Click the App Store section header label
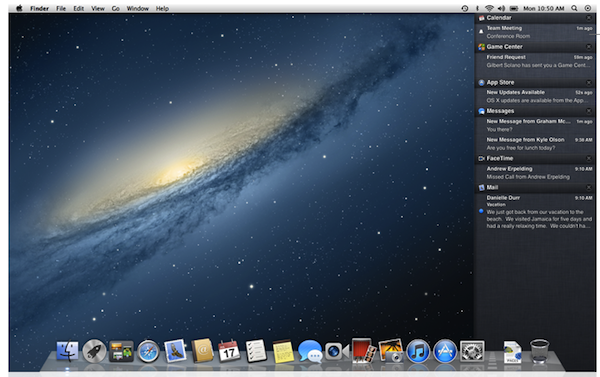600x377 pixels. tap(500, 82)
